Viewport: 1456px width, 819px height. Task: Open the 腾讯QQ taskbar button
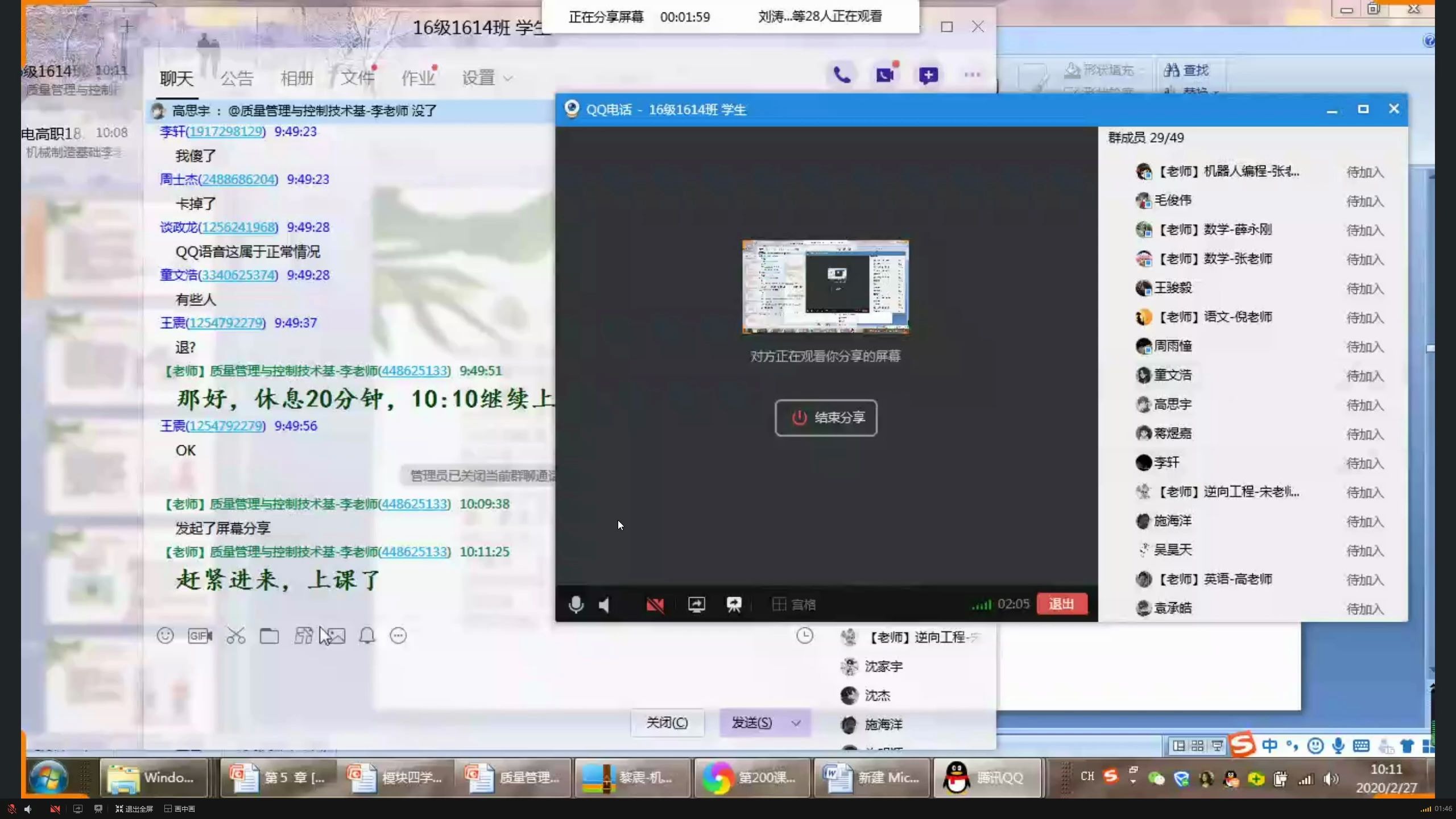click(988, 777)
